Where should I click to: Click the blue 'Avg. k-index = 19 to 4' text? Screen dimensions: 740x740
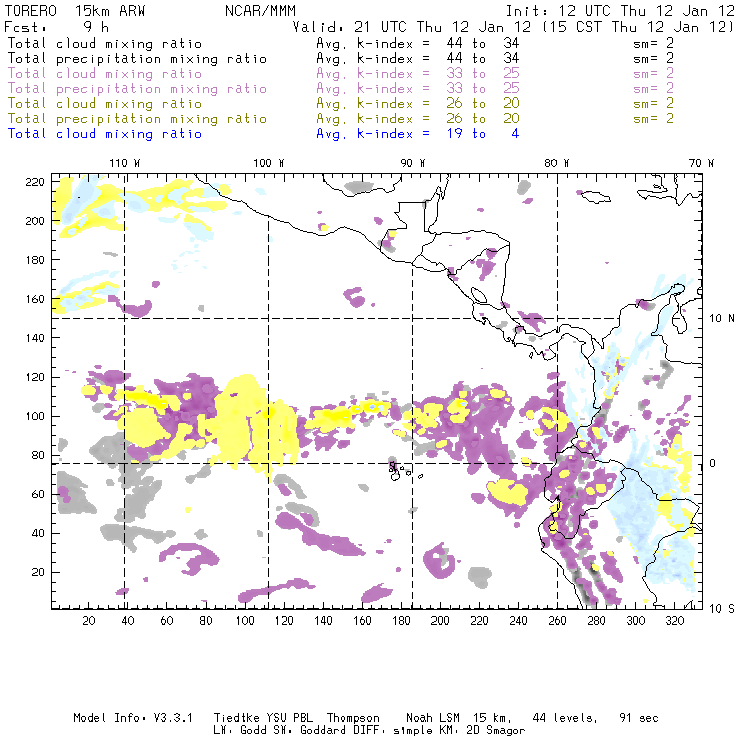[x=418, y=134]
